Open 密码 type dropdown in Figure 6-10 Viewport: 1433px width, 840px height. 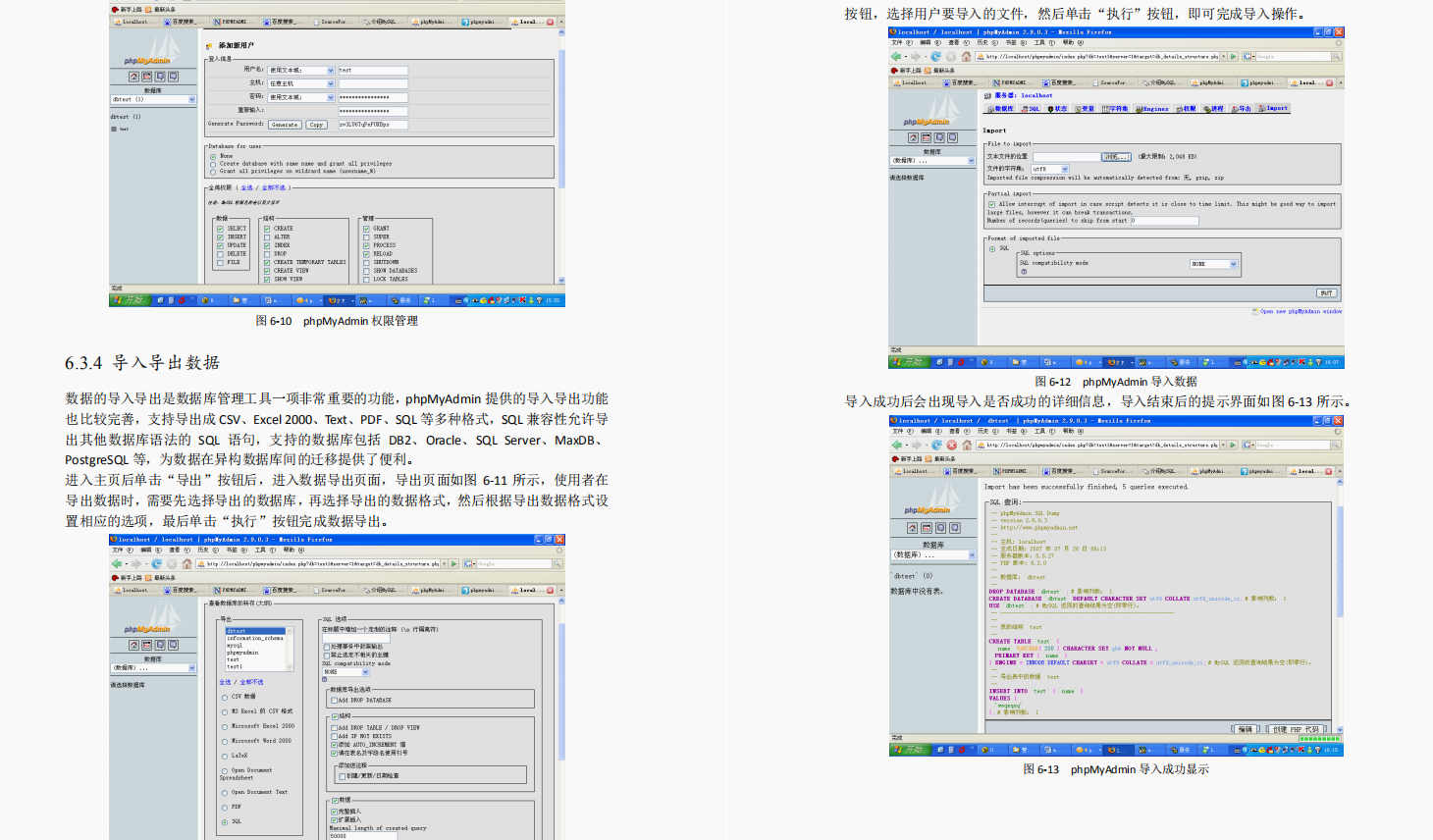coord(301,97)
